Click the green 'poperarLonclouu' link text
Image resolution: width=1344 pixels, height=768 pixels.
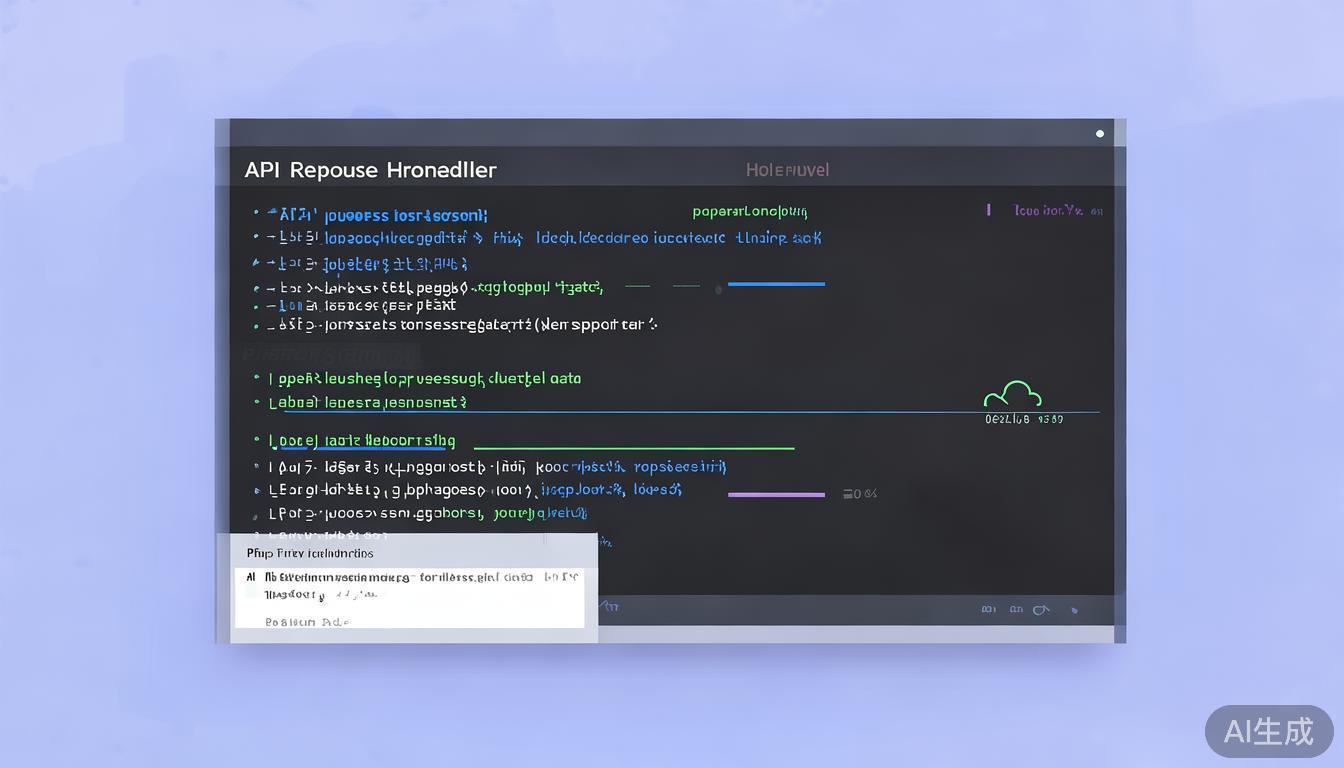click(749, 211)
